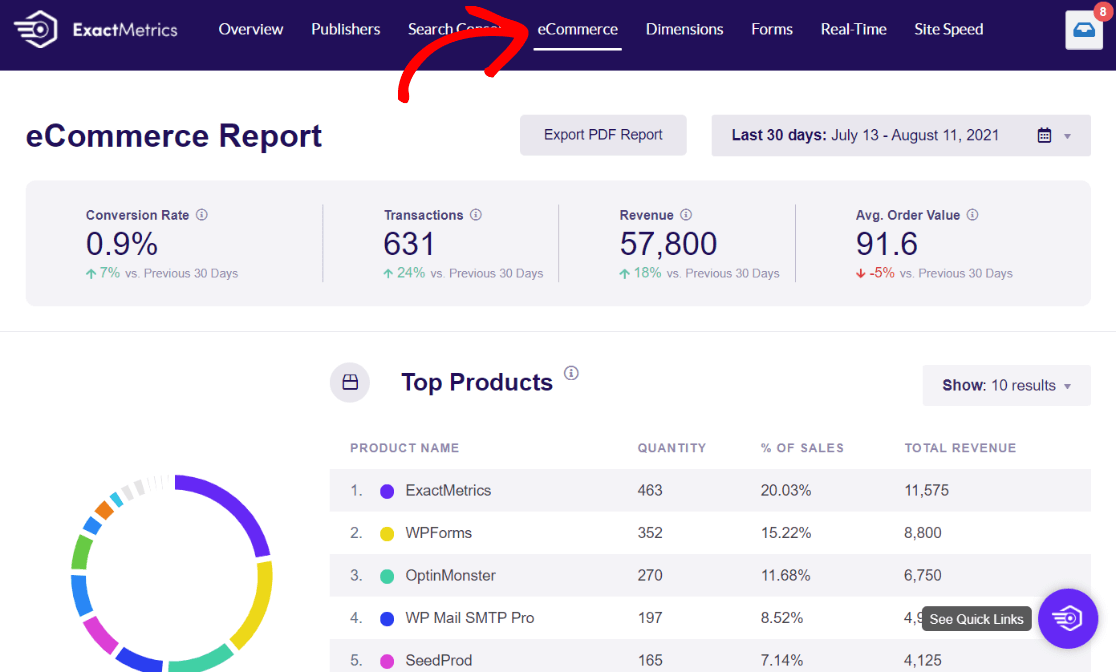Click the Transactions info icon
Image resolution: width=1116 pixels, height=672 pixels.
[x=476, y=215]
